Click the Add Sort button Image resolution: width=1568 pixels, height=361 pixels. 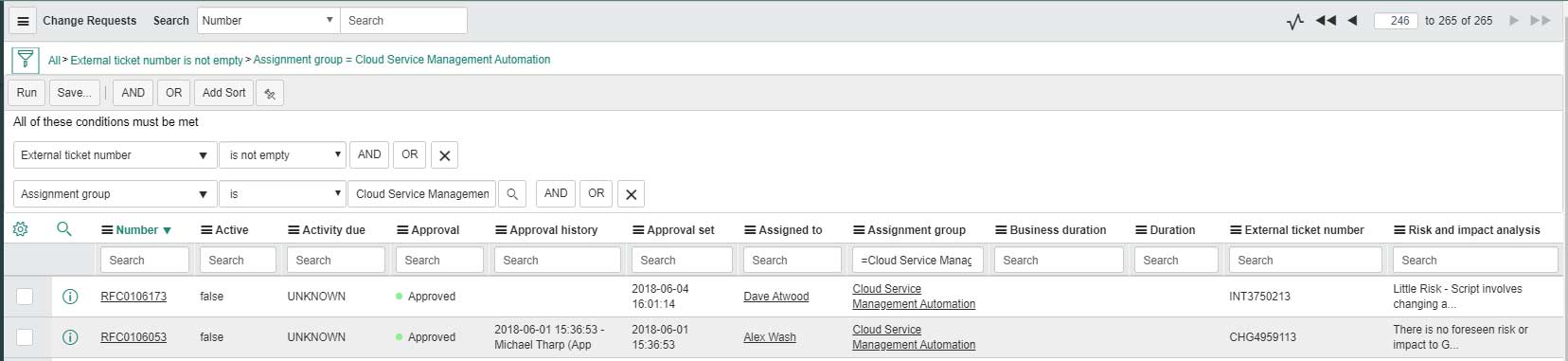pos(223,93)
